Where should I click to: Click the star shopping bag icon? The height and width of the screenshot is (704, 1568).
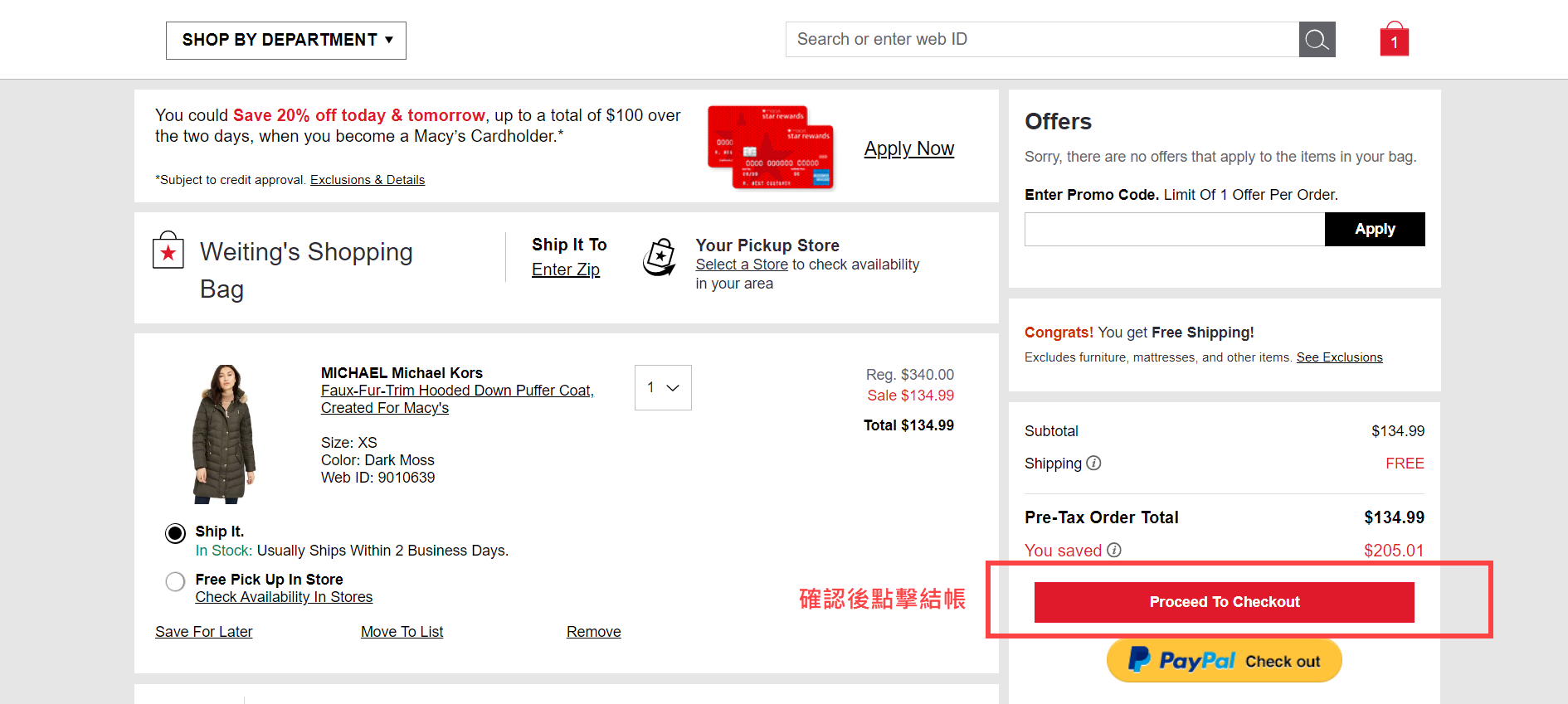pyautogui.click(x=168, y=250)
